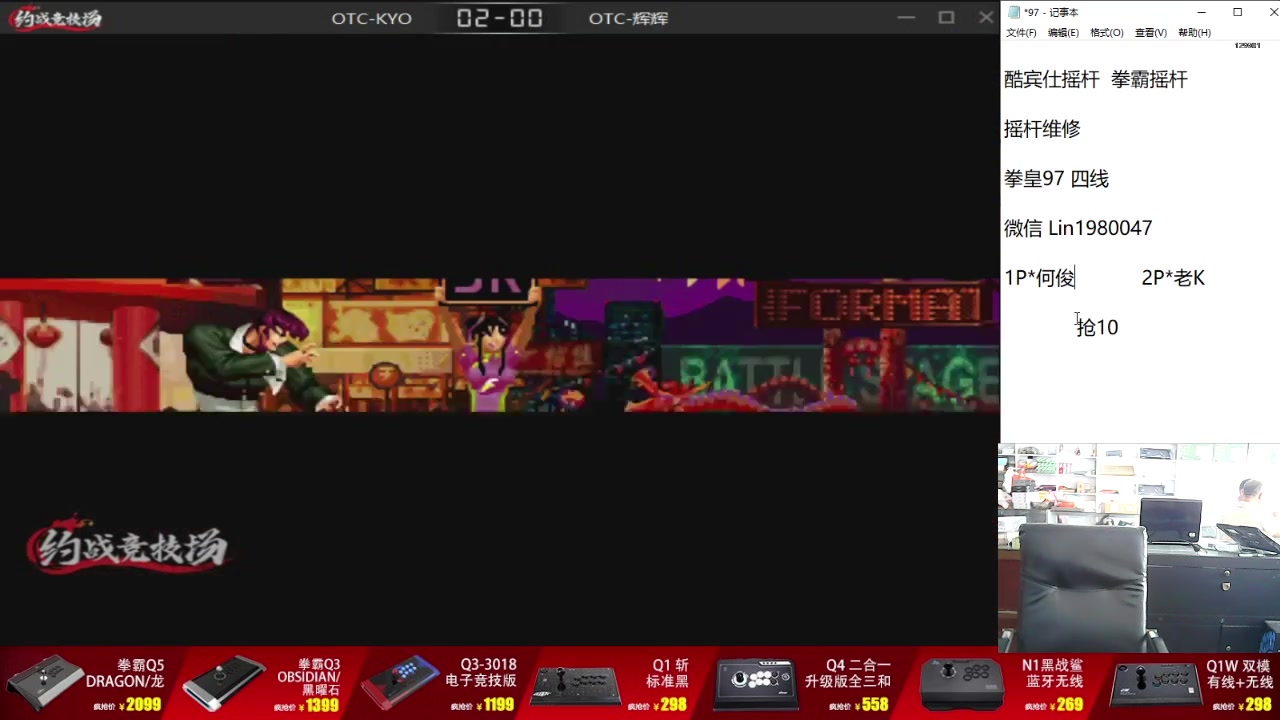Image resolution: width=1280 pixels, height=720 pixels.
Task: Click the 02-00 score display
Action: point(500,18)
